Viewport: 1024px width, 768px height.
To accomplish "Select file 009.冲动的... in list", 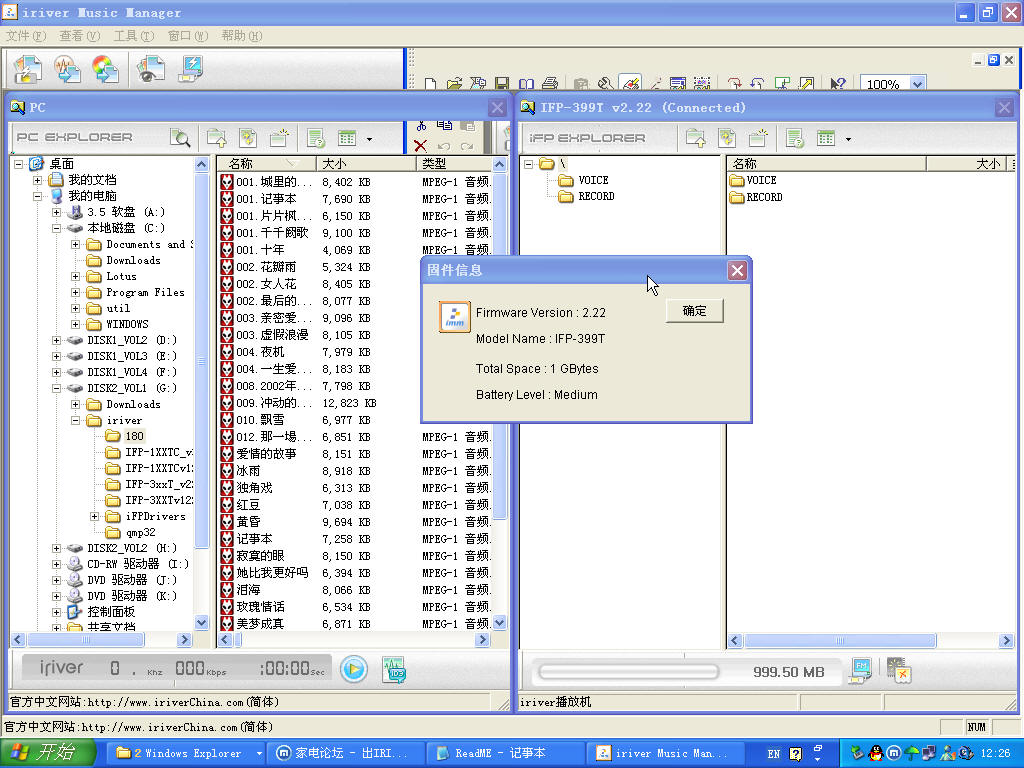I will pos(274,403).
